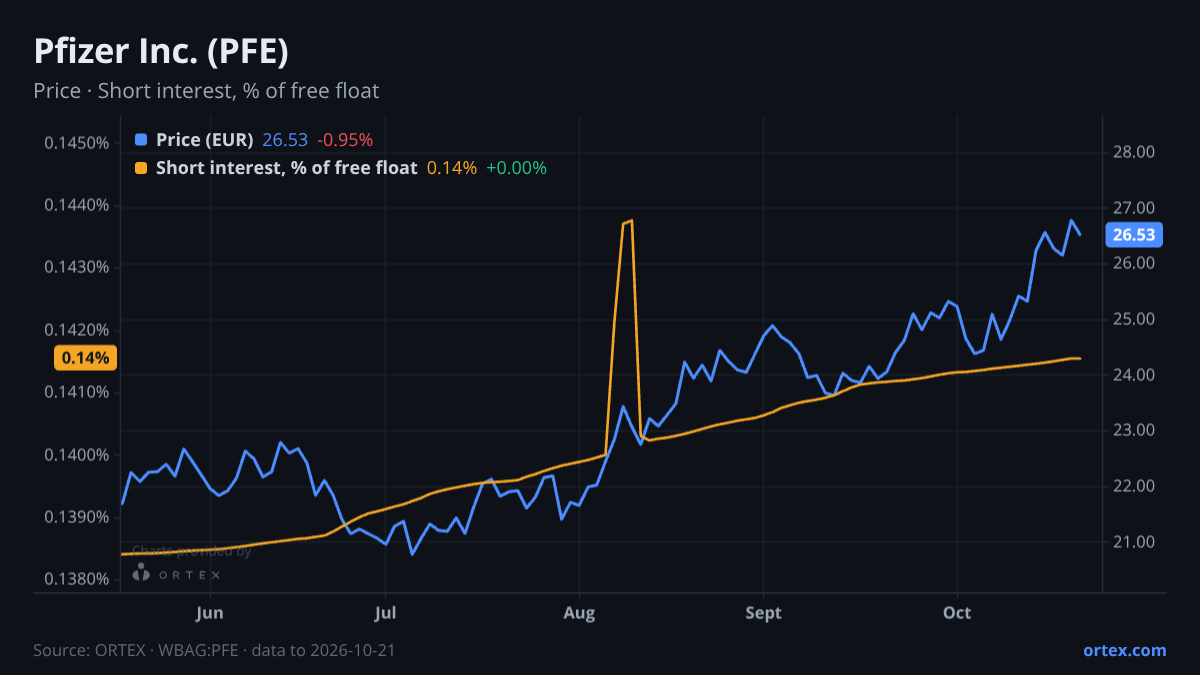The height and width of the screenshot is (675, 1200).
Task: Click the Jul label on time axis
Action: [x=385, y=611]
